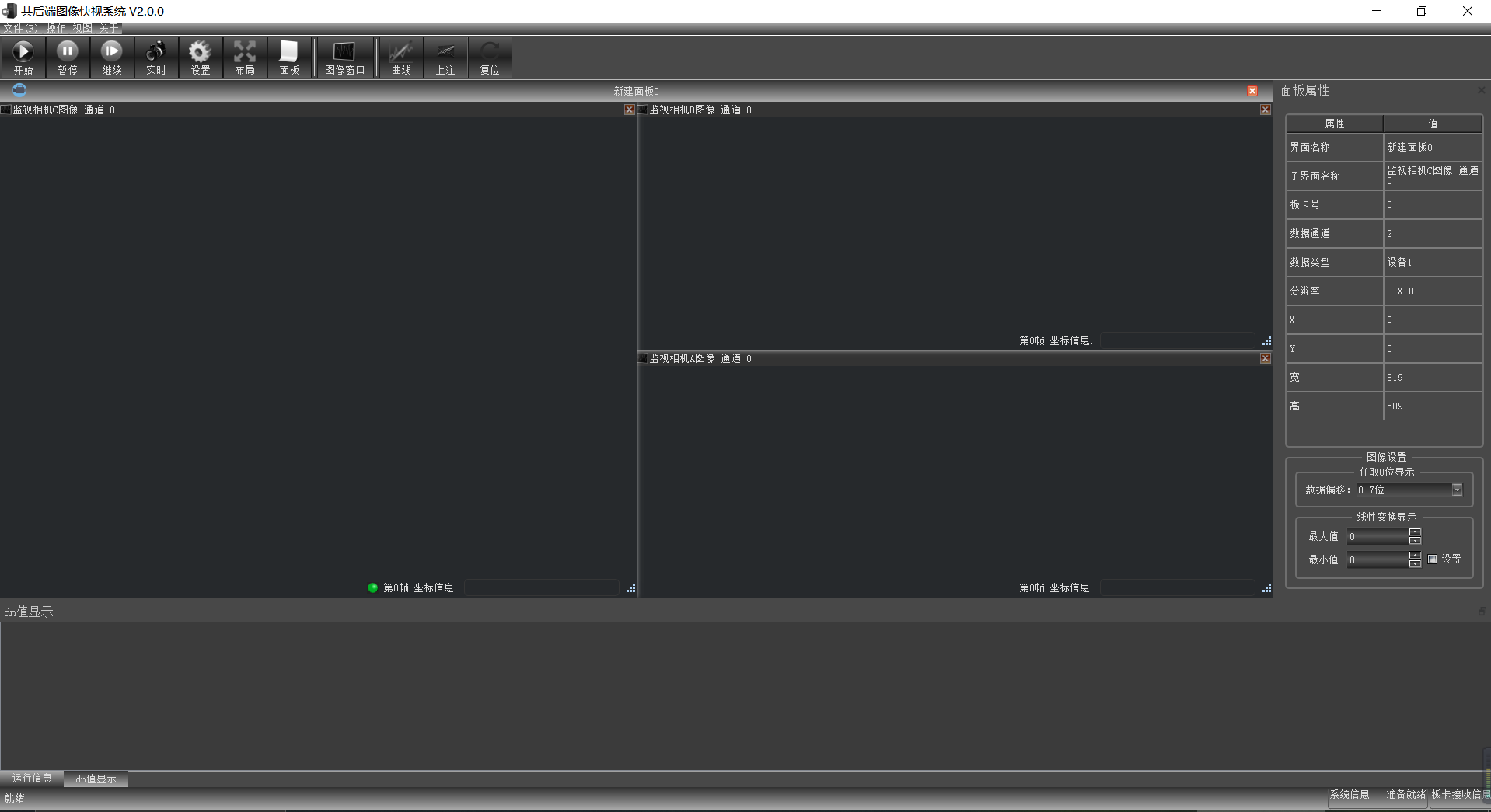The width and height of the screenshot is (1491, 812).
Task: Click the resize grip of 监视相机B图像 window
Action: 1267,341
